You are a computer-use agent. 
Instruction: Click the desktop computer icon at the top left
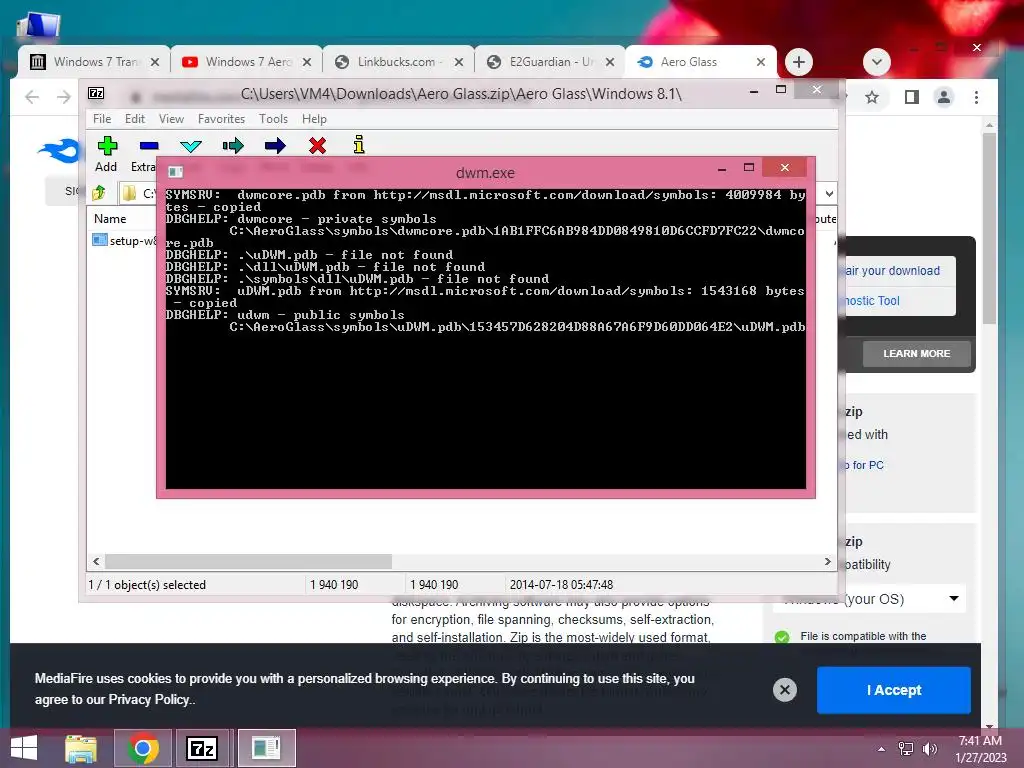click(x=39, y=26)
